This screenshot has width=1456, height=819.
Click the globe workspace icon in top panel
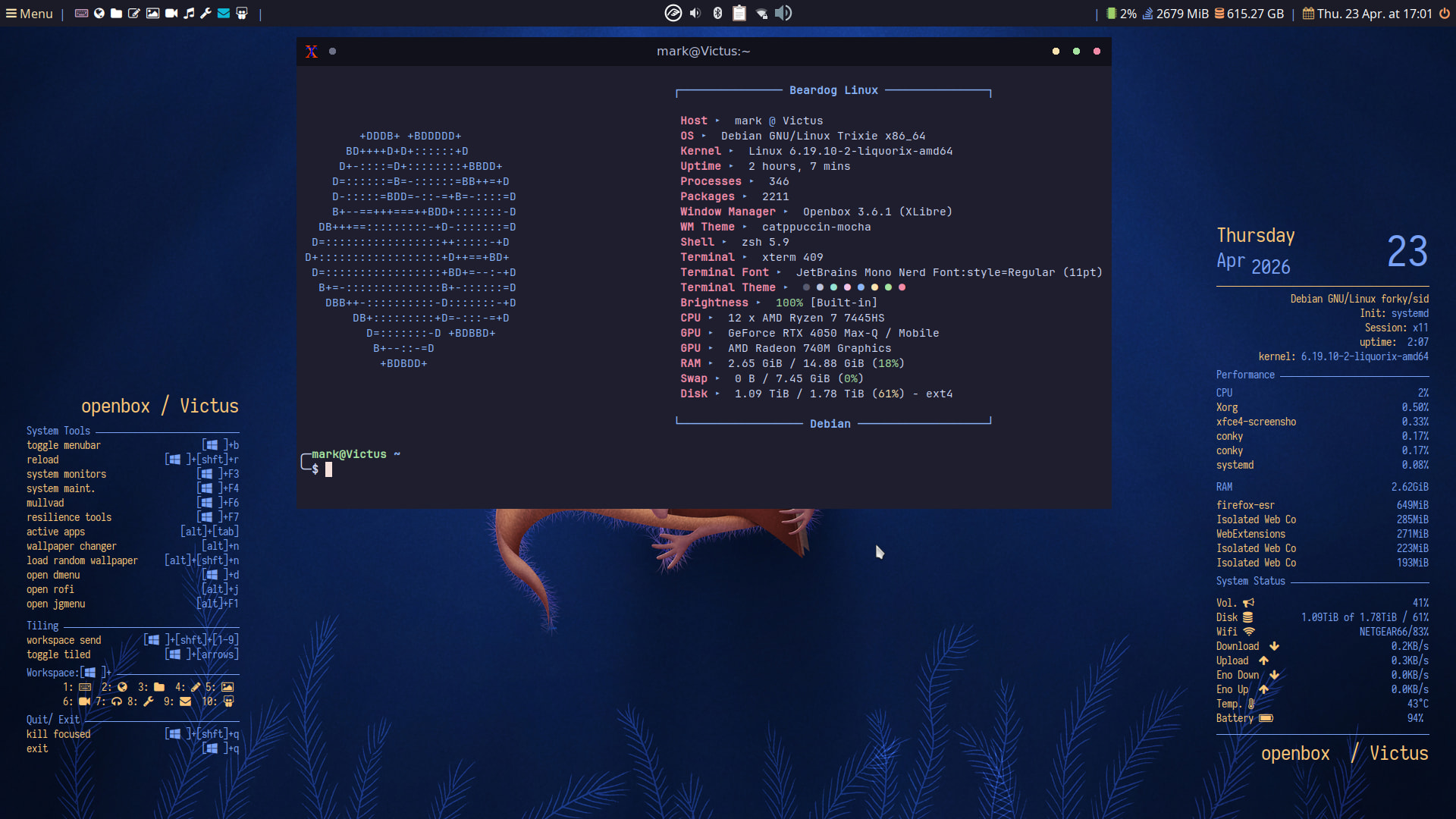click(99, 14)
